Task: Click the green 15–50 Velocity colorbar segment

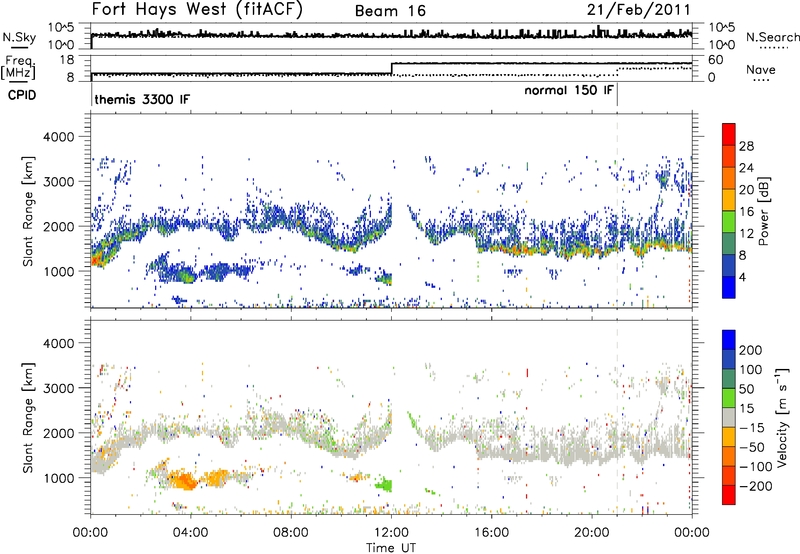Action: (729, 398)
